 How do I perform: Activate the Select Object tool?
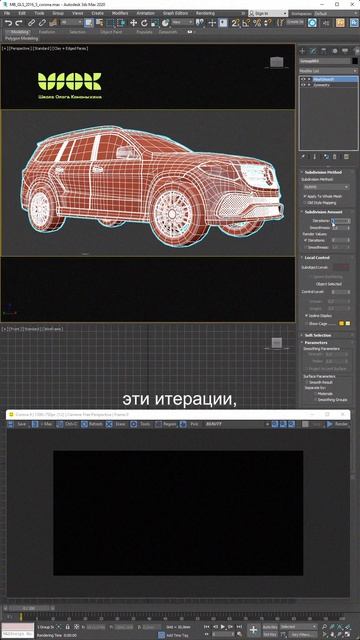(89, 23)
